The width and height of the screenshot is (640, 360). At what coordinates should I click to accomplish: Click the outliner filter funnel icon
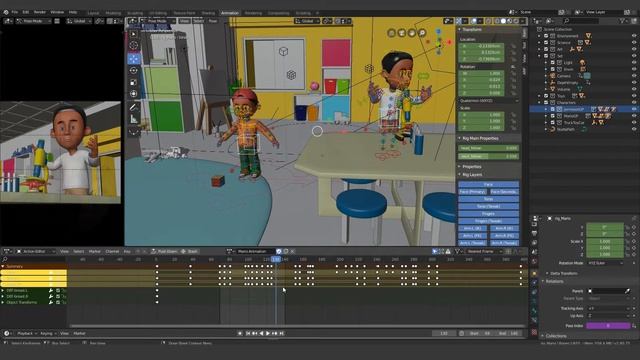(623, 21)
